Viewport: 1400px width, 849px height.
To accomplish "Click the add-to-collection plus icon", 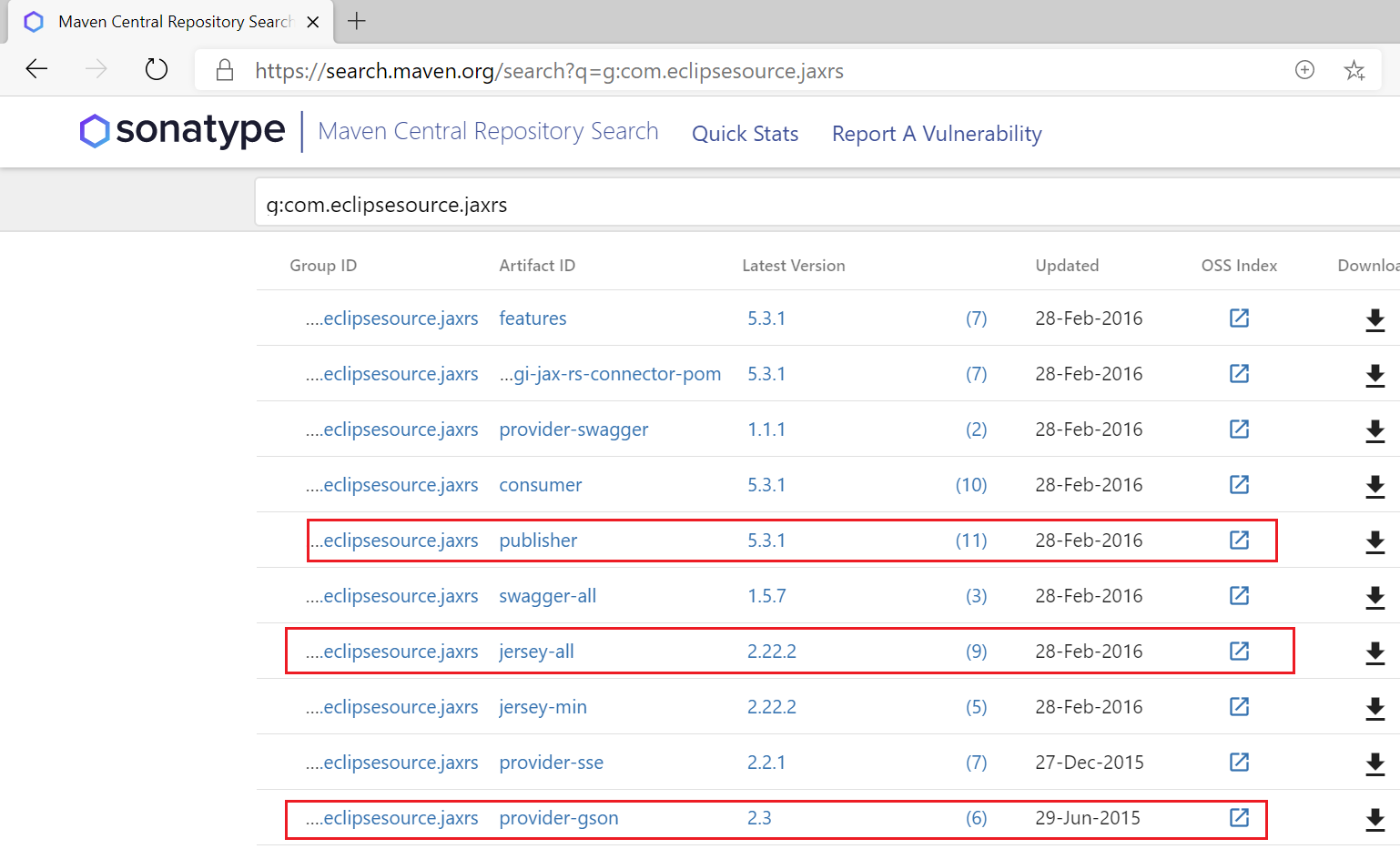I will coord(1304,70).
